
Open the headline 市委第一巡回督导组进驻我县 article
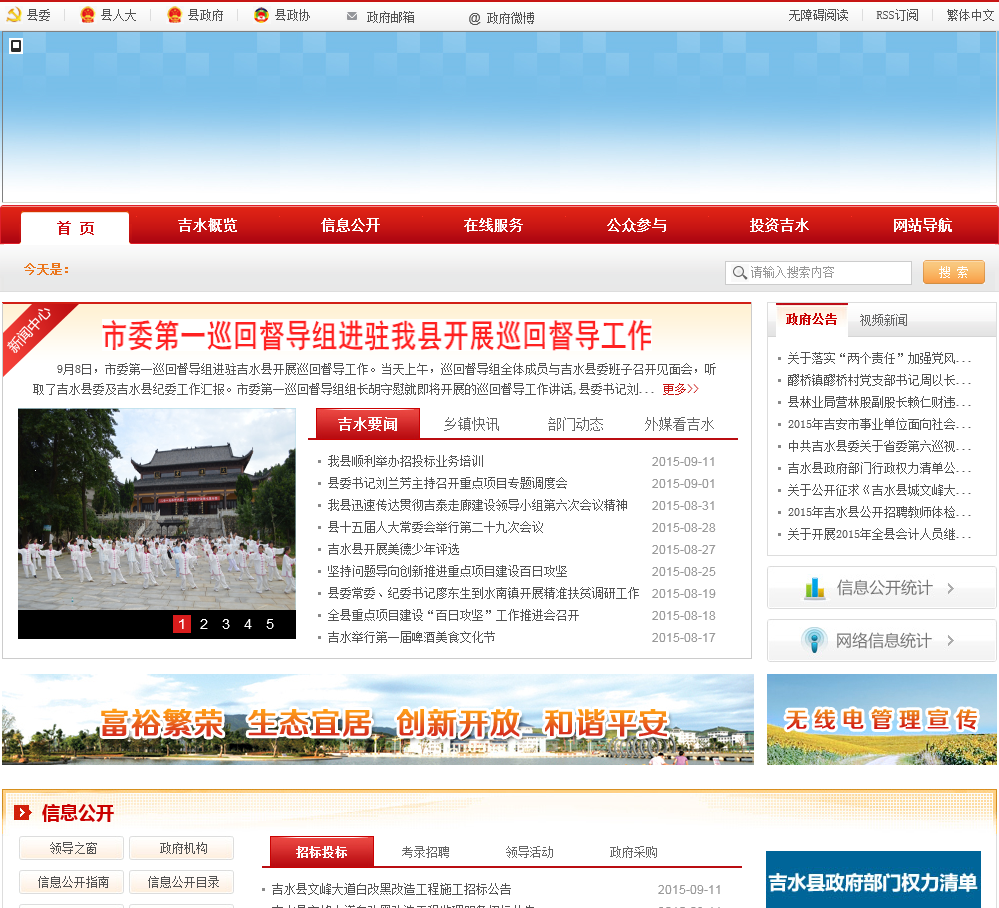[x=377, y=335]
